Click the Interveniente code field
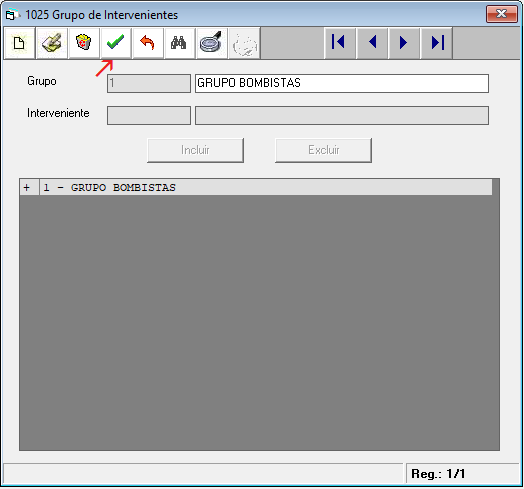Image resolution: width=524 pixels, height=489 pixels. pos(149,115)
